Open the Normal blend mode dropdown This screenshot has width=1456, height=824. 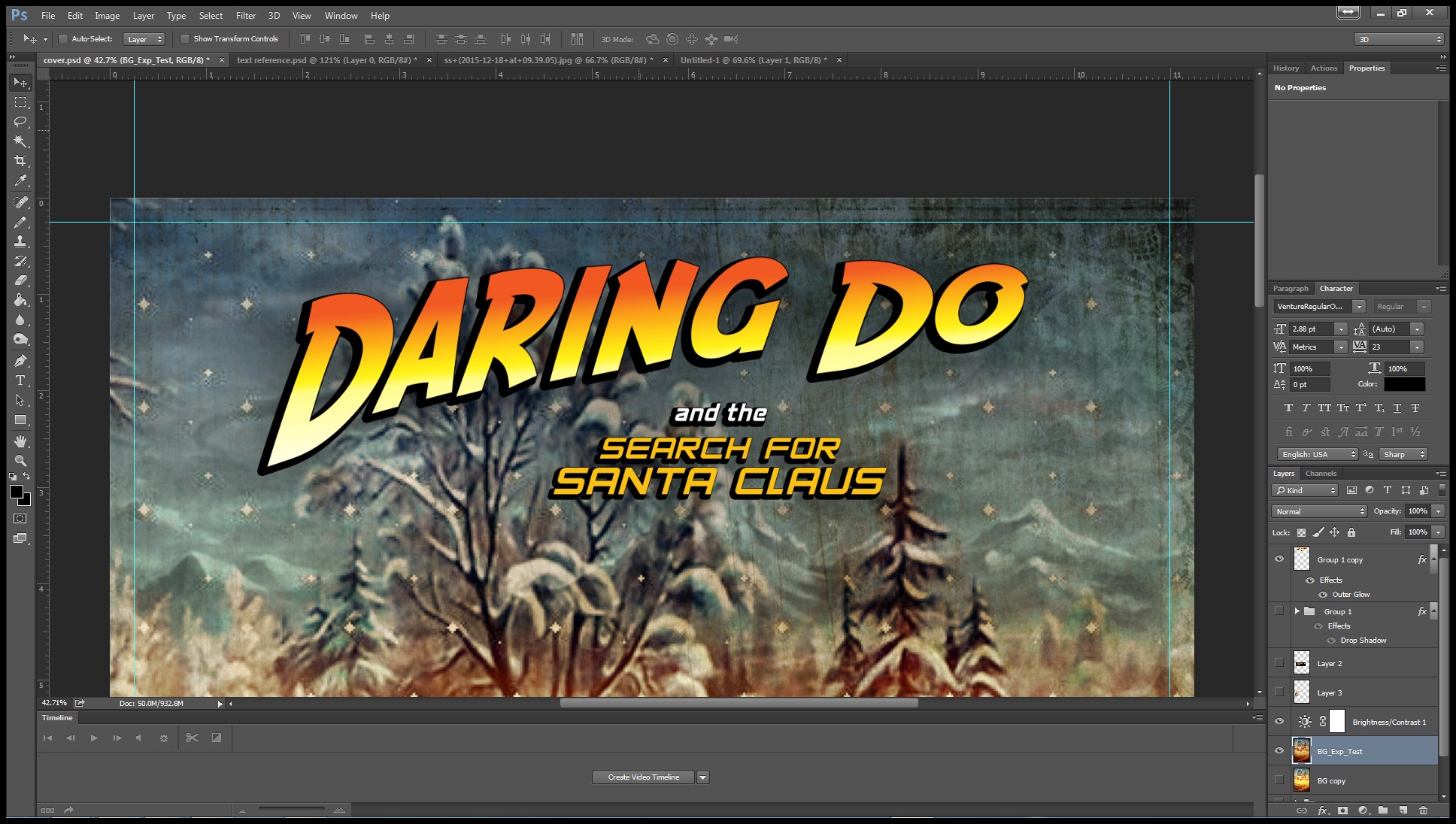click(1319, 511)
